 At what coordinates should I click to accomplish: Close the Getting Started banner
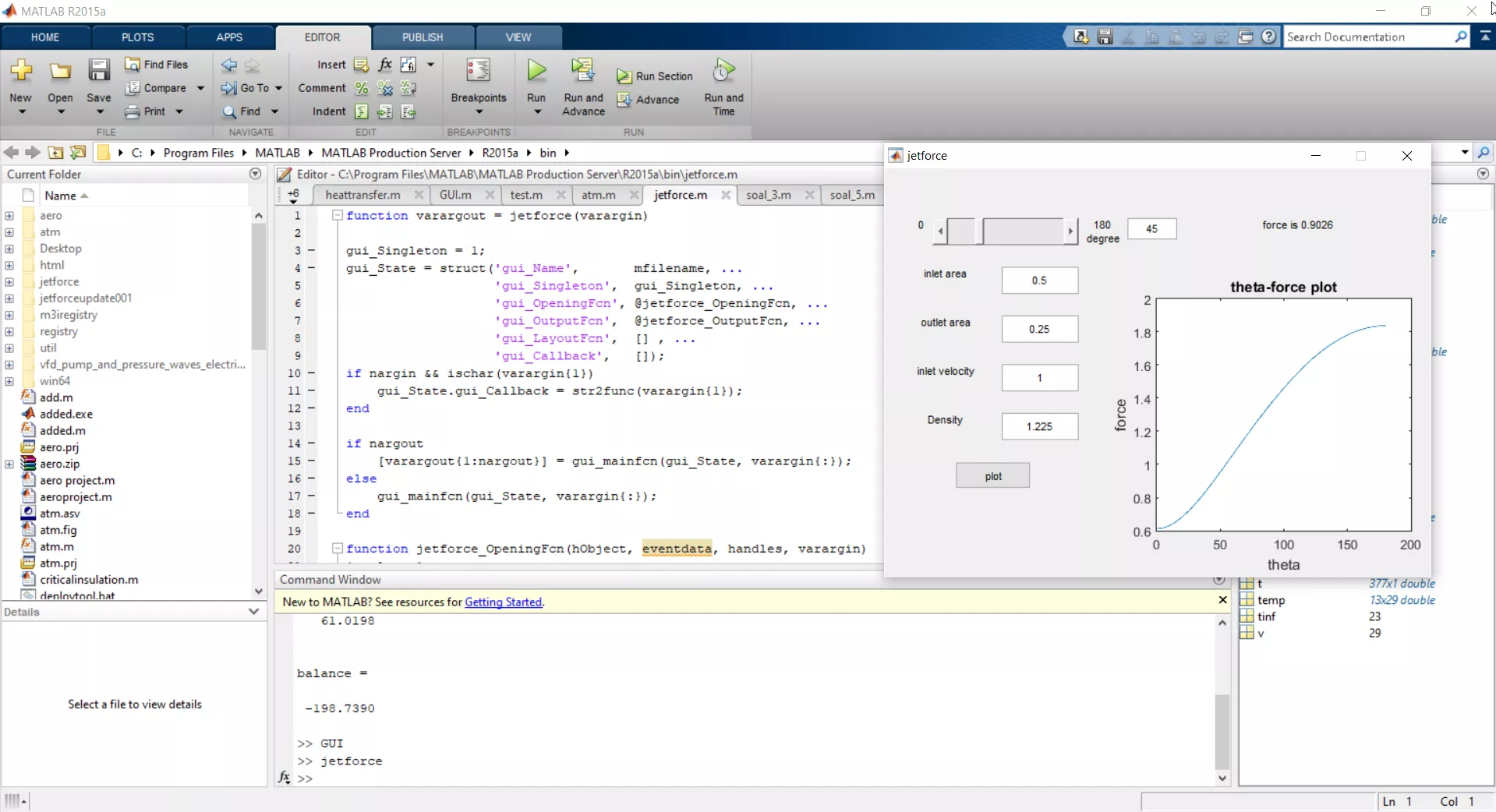pos(1222,600)
